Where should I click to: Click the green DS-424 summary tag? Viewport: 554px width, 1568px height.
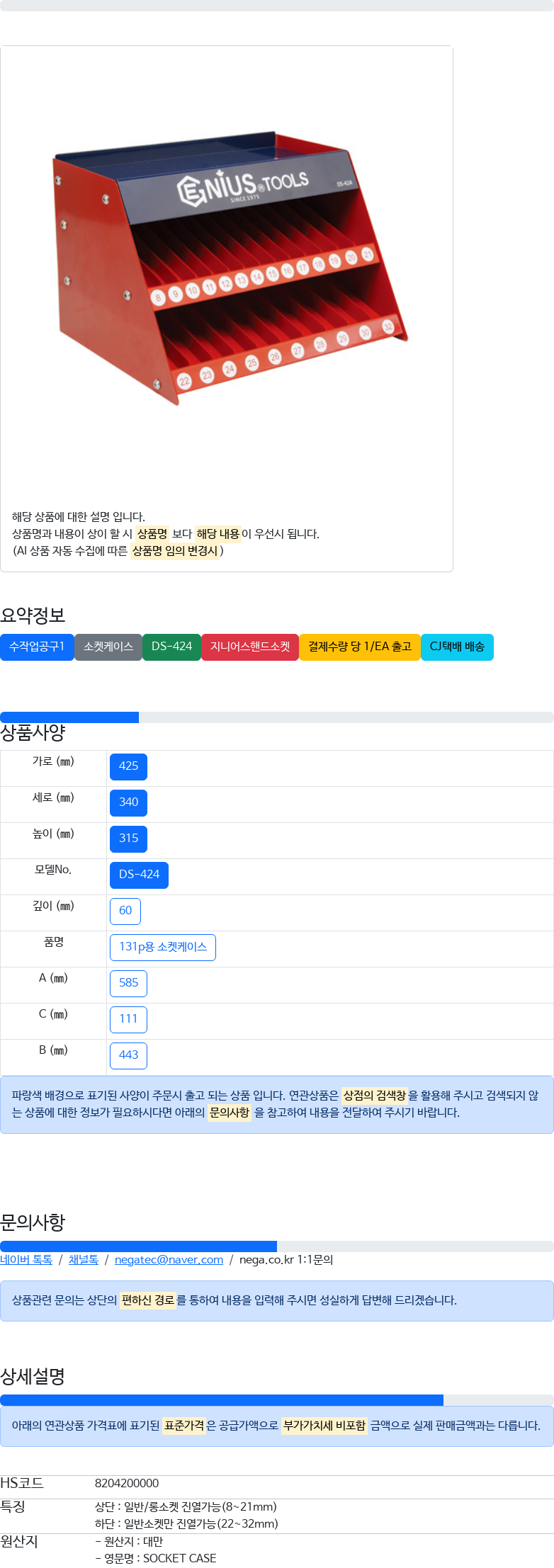[171, 647]
